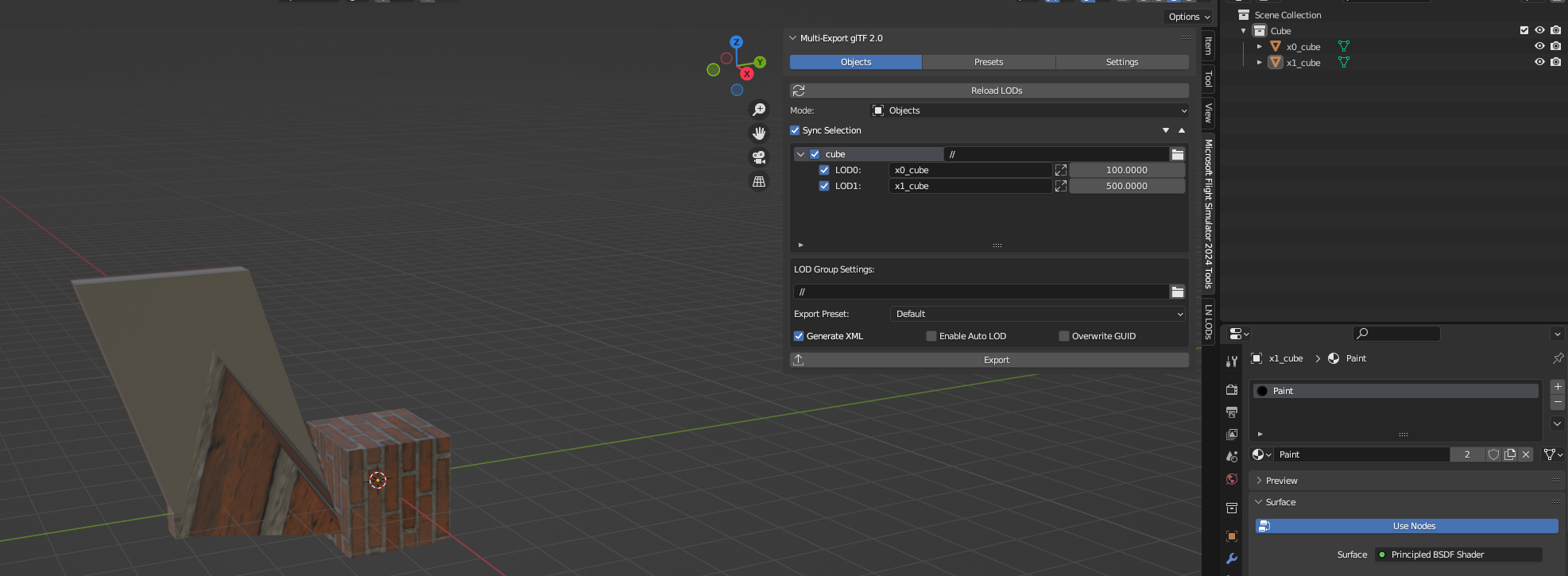Open the Export Preset dropdown
This screenshot has width=1568, height=576.
point(1037,314)
